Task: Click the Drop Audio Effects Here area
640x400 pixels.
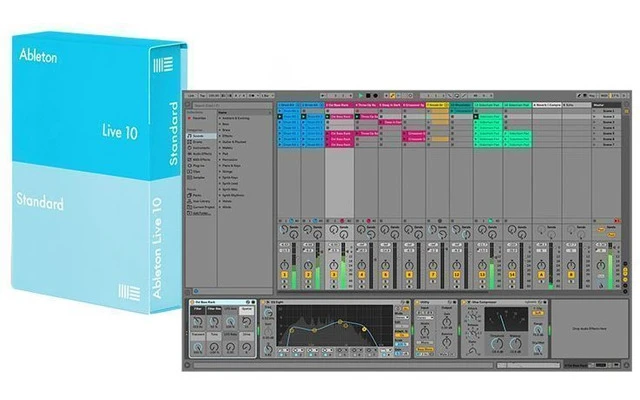Action: (589, 329)
